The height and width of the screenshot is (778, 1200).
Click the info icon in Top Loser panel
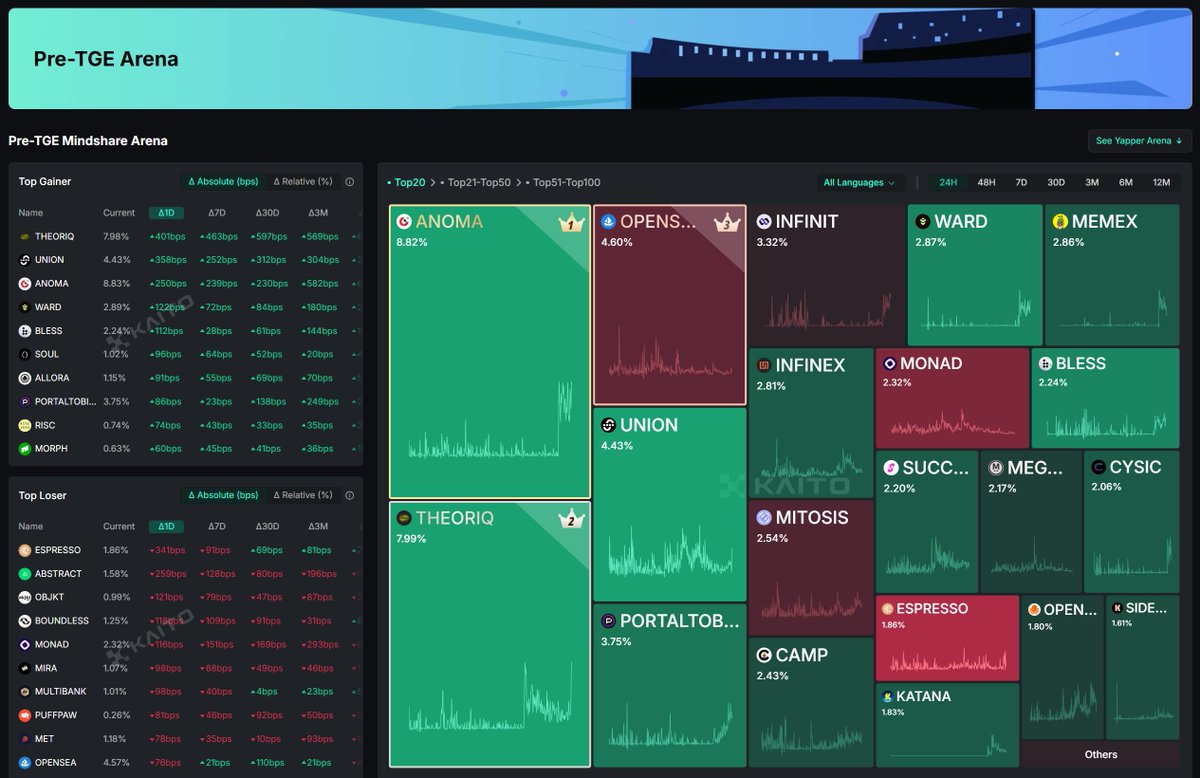click(349, 495)
